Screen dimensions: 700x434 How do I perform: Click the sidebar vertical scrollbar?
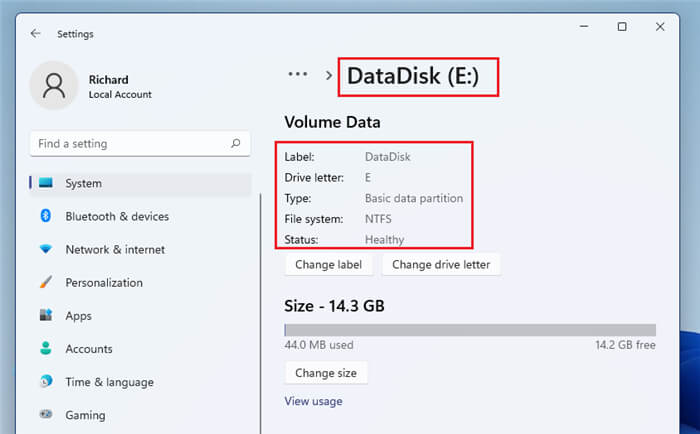coord(260,313)
